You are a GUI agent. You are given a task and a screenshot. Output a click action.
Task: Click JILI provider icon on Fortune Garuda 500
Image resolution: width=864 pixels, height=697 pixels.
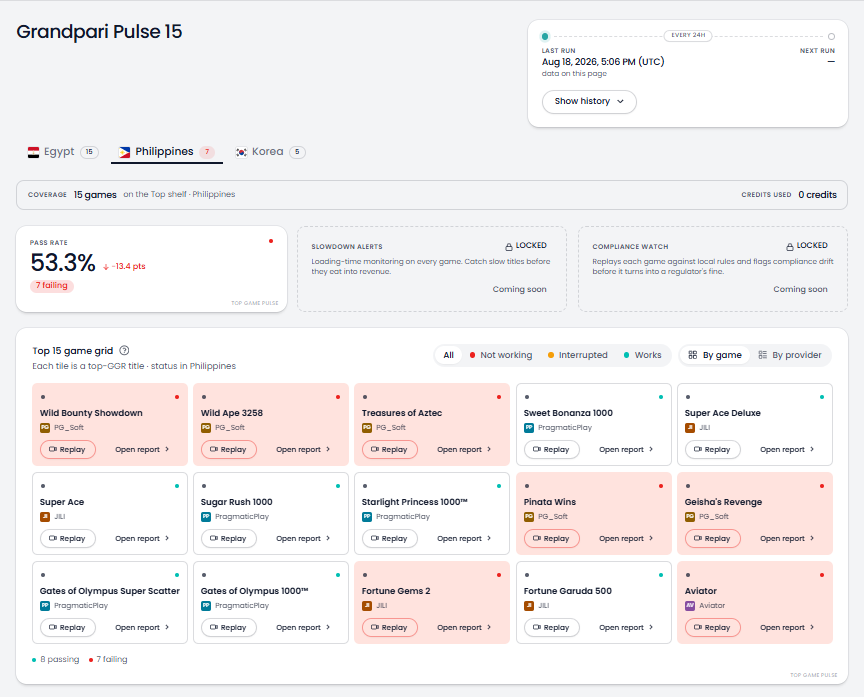point(528,606)
